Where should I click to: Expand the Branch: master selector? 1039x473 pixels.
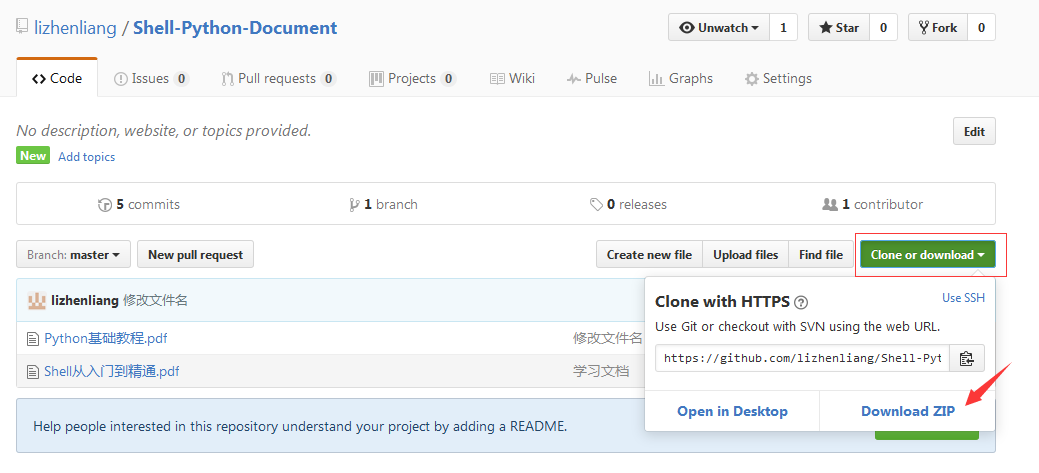[x=73, y=255]
